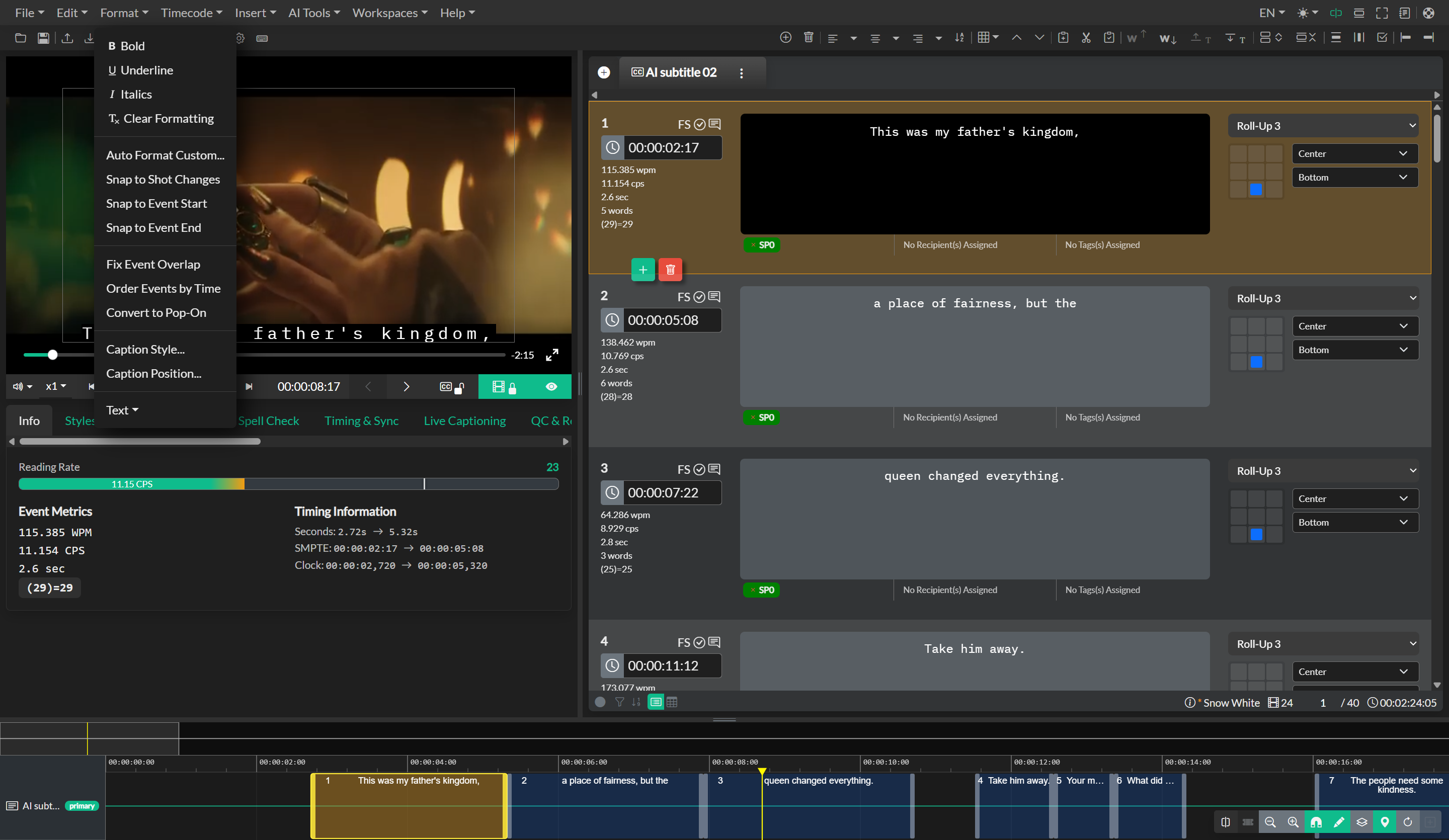Click the Reading Rate CPS bar
The image size is (1449, 840).
[288, 484]
